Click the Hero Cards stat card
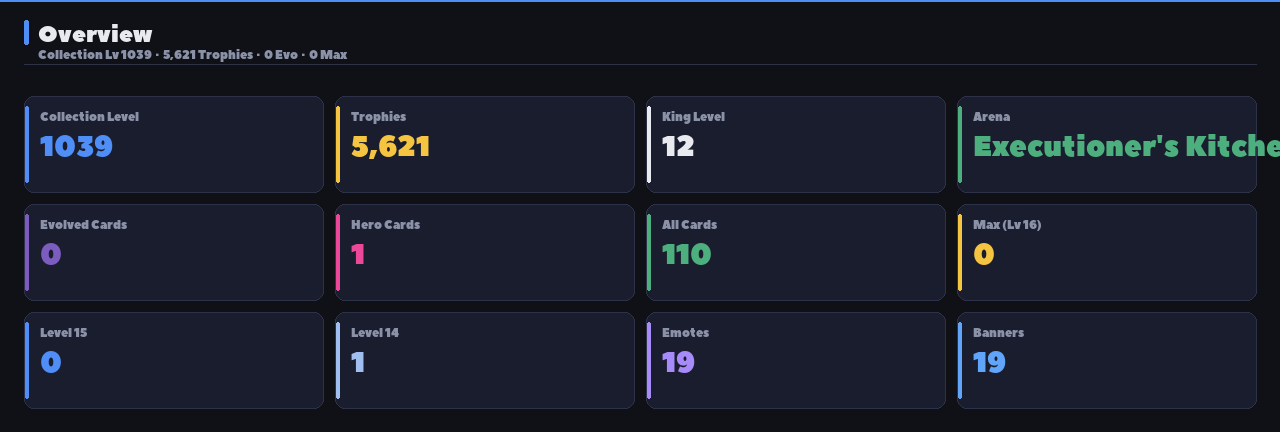Image resolution: width=1280 pixels, height=432 pixels. (x=485, y=252)
